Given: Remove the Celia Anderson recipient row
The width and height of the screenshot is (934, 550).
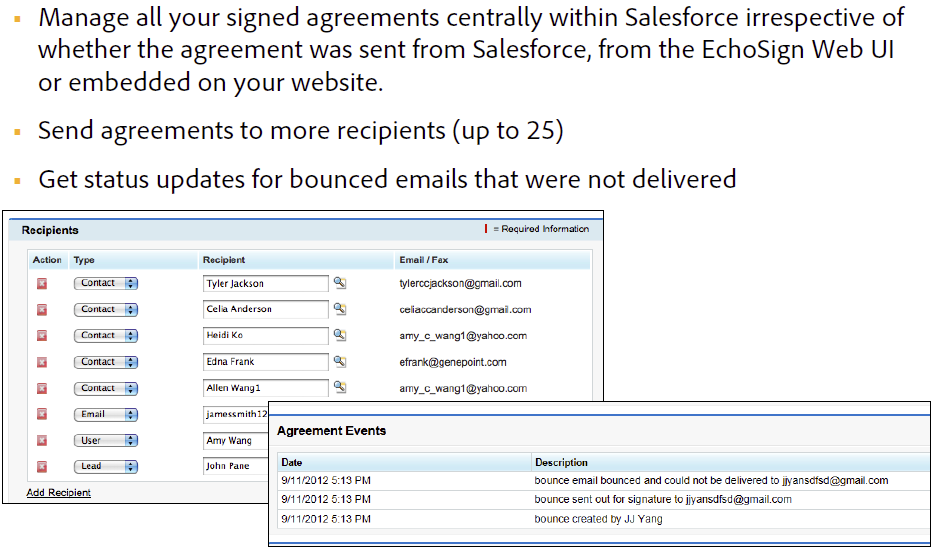Looking at the screenshot, I should point(42,310).
